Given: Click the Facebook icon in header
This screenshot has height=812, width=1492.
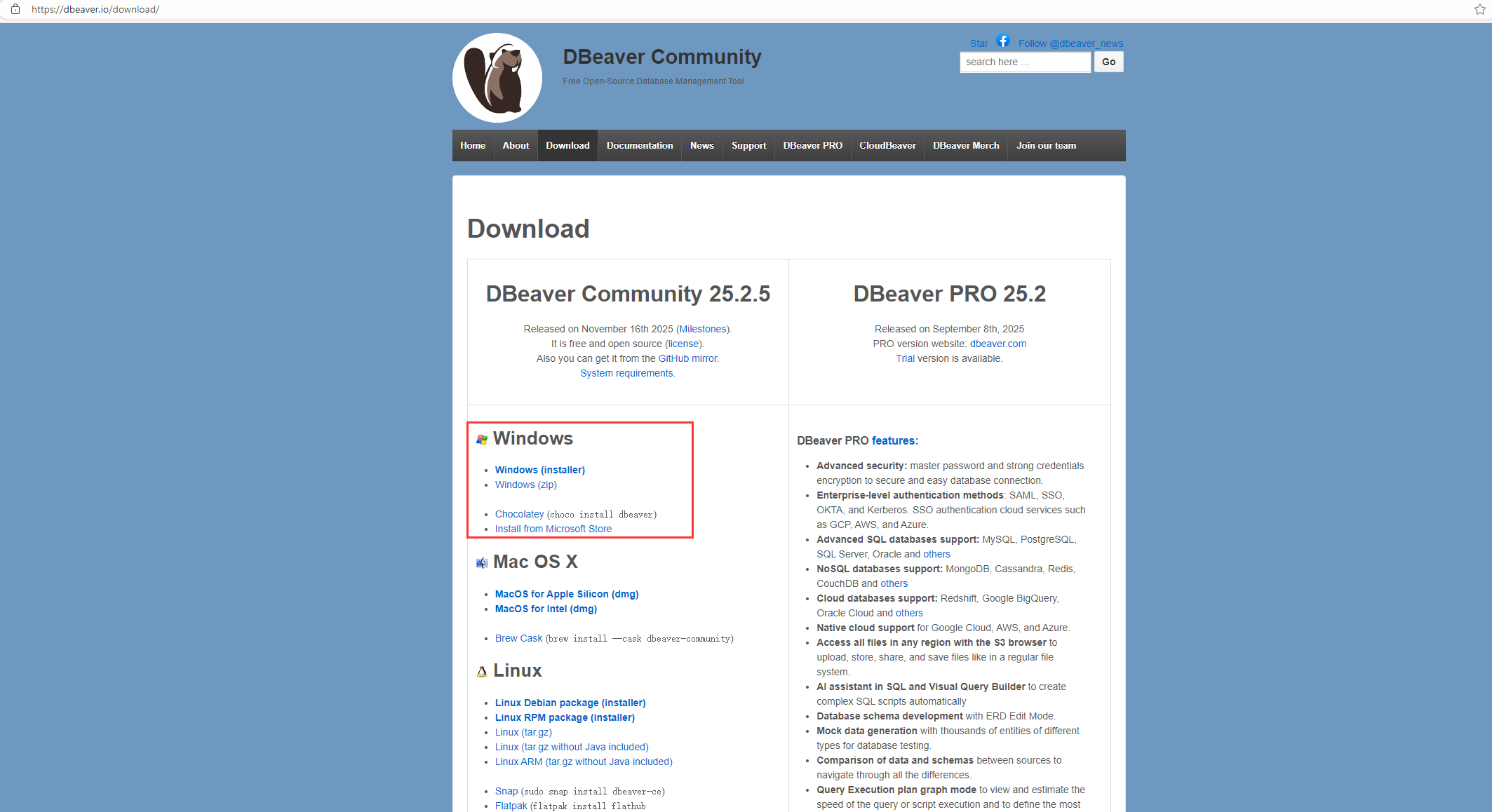Looking at the screenshot, I should click(x=1002, y=41).
